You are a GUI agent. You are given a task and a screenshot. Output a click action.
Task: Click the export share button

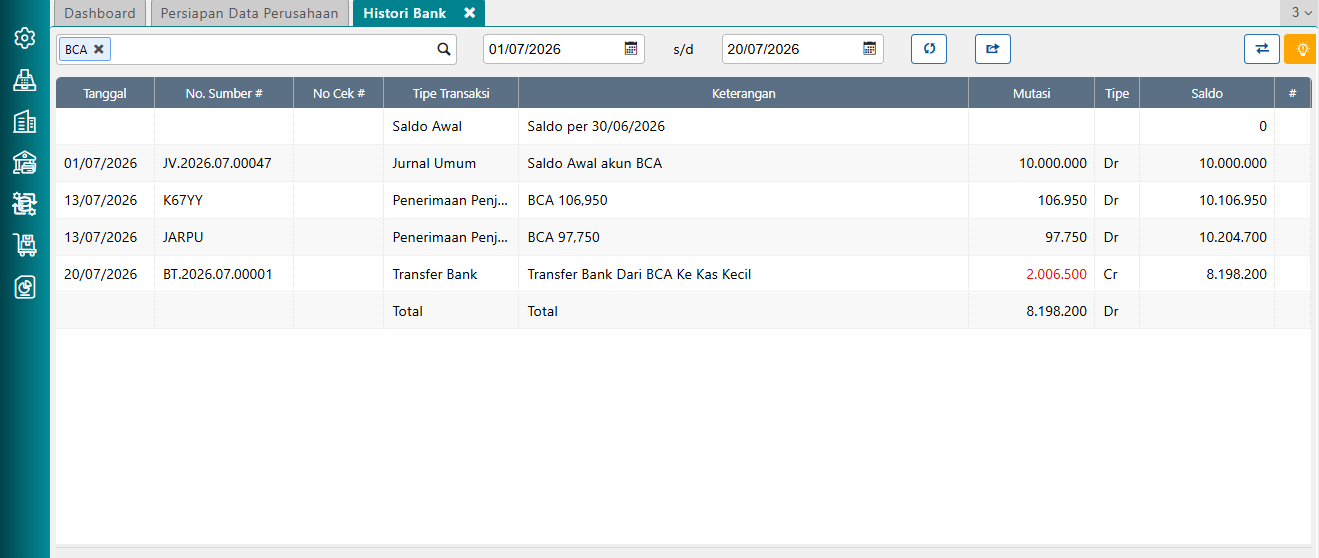tap(993, 49)
